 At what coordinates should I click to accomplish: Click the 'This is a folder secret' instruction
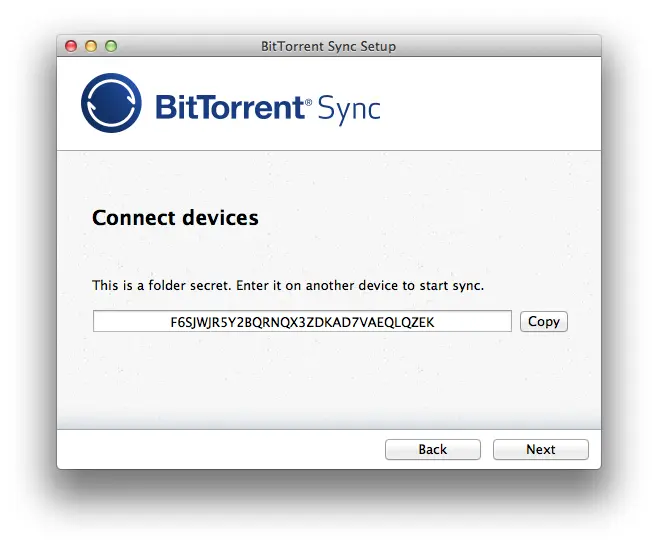tap(162, 285)
